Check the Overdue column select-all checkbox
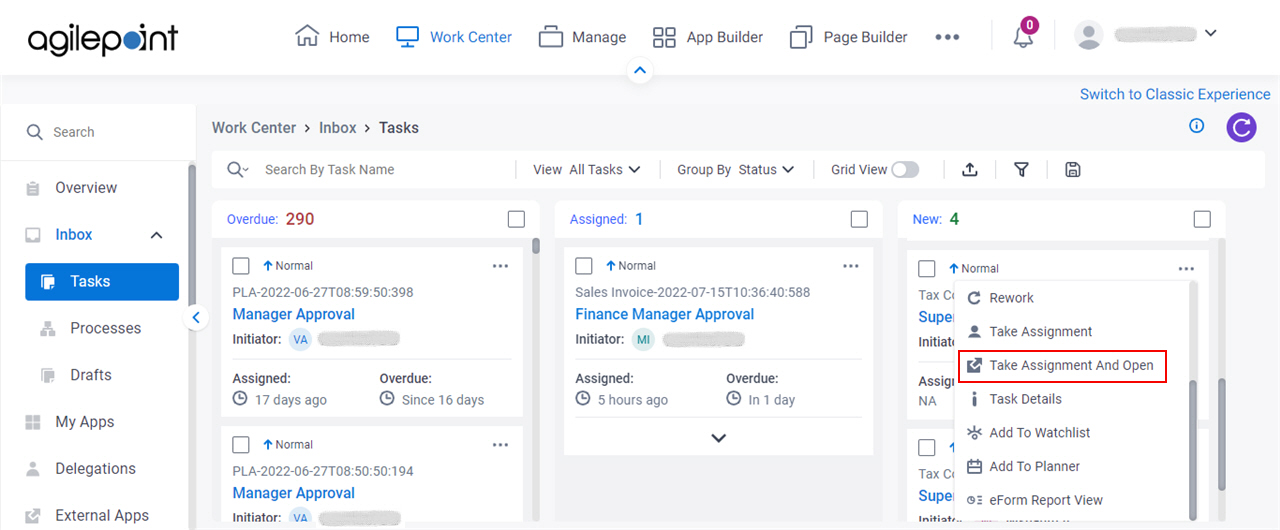The width and height of the screenshot is (1280, 530). (x=516, y=219)
